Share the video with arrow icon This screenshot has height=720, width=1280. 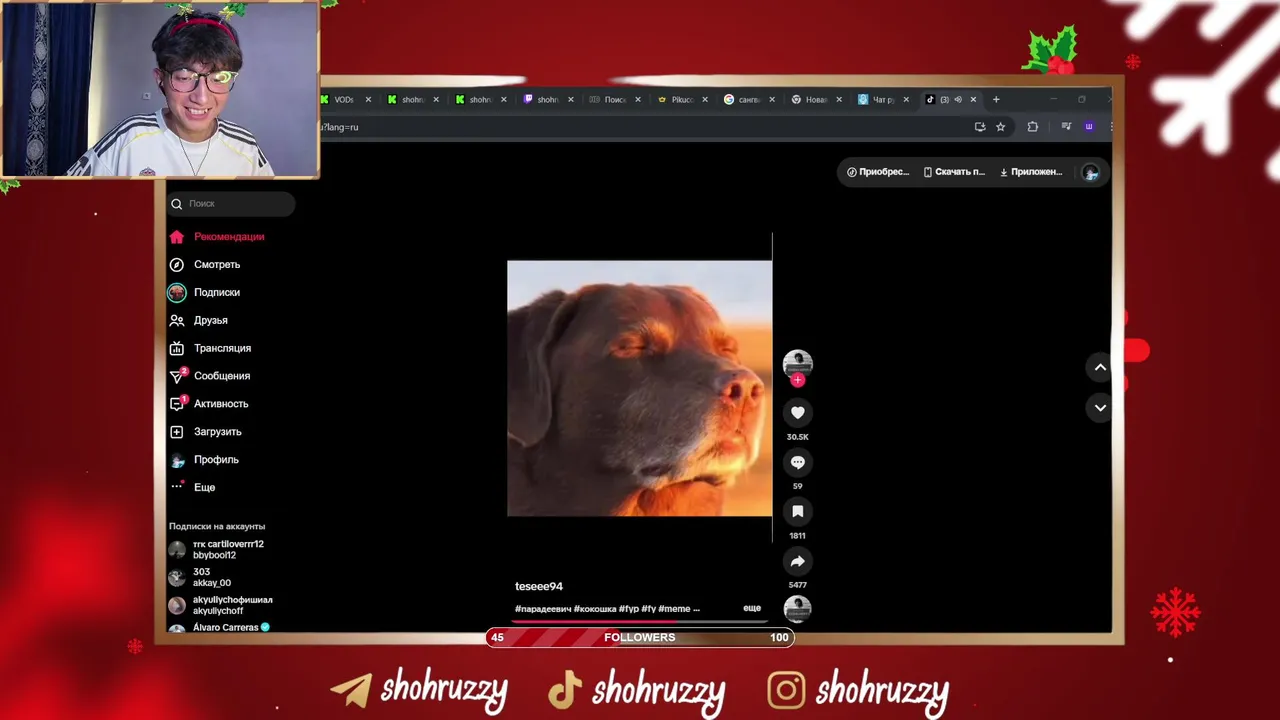coord(797,561)
